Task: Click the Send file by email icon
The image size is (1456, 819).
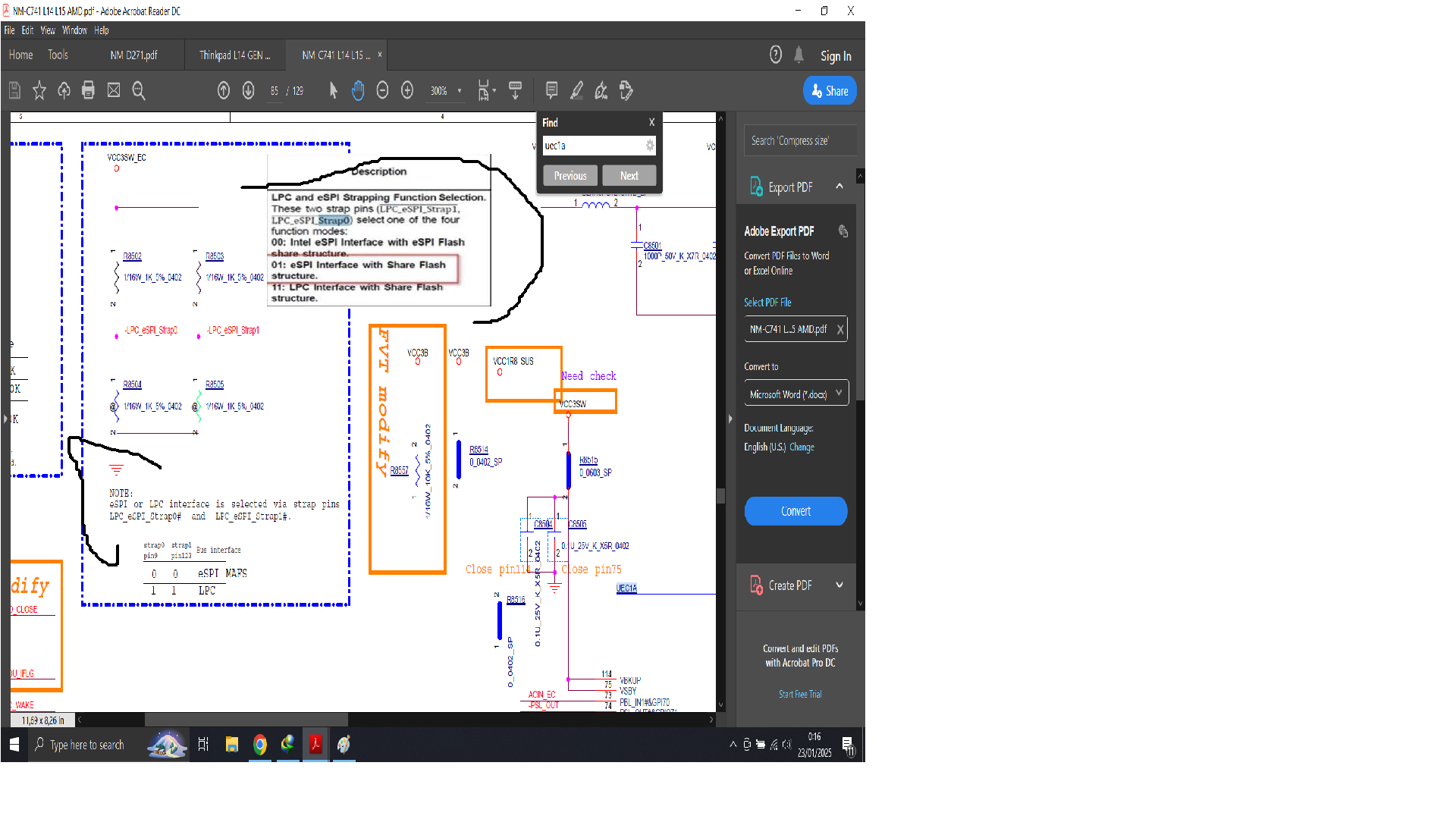Action: (x=114, y=91)
